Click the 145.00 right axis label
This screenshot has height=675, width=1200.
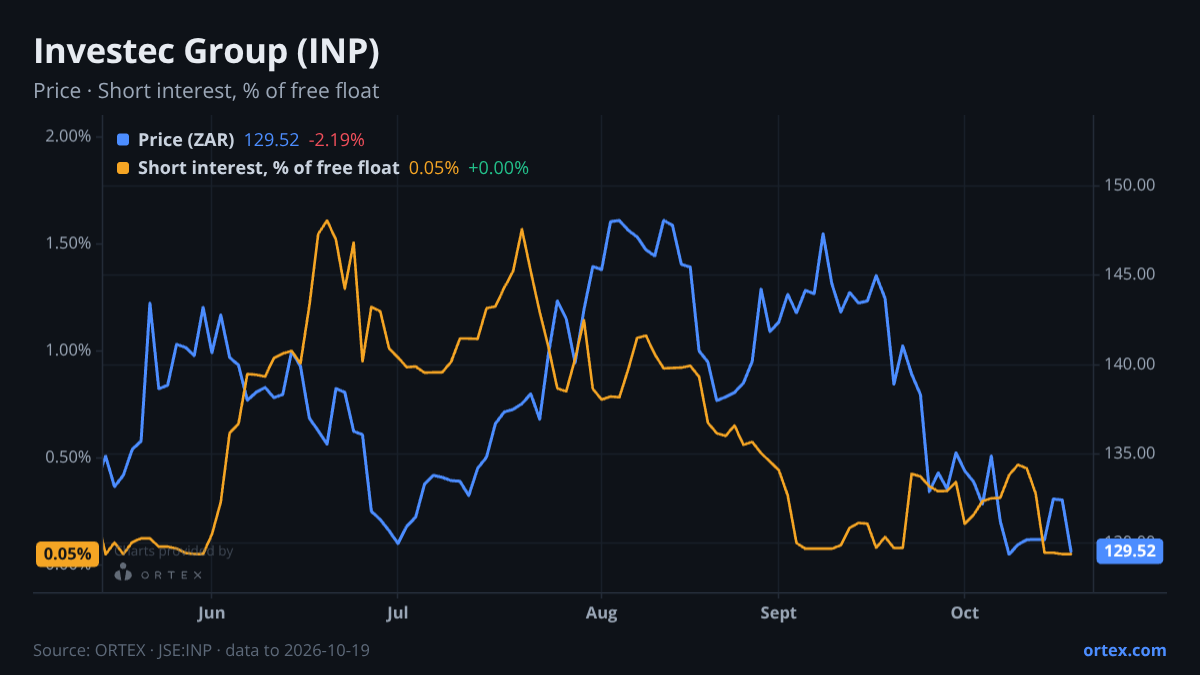pyautogui.click(x=1130, y=274)
